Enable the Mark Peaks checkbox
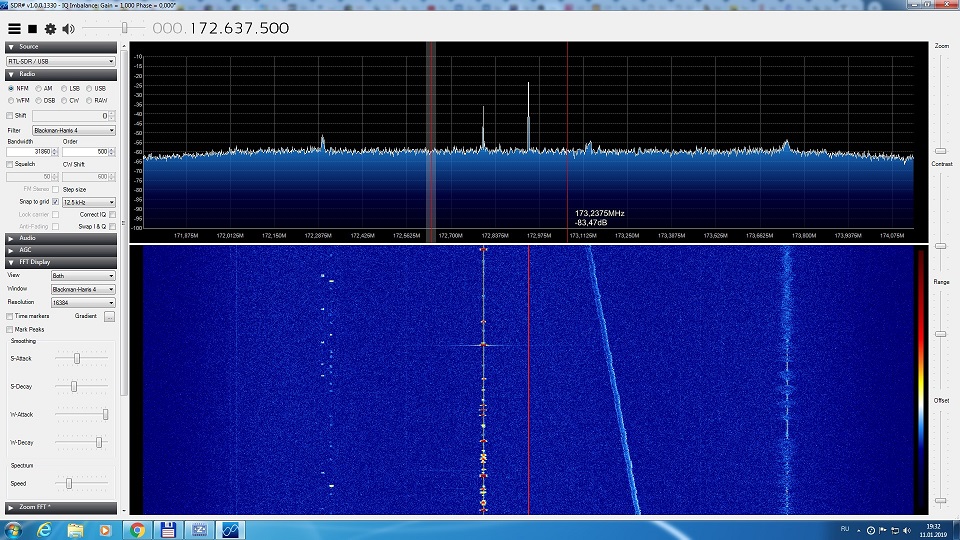 point(10,330)
